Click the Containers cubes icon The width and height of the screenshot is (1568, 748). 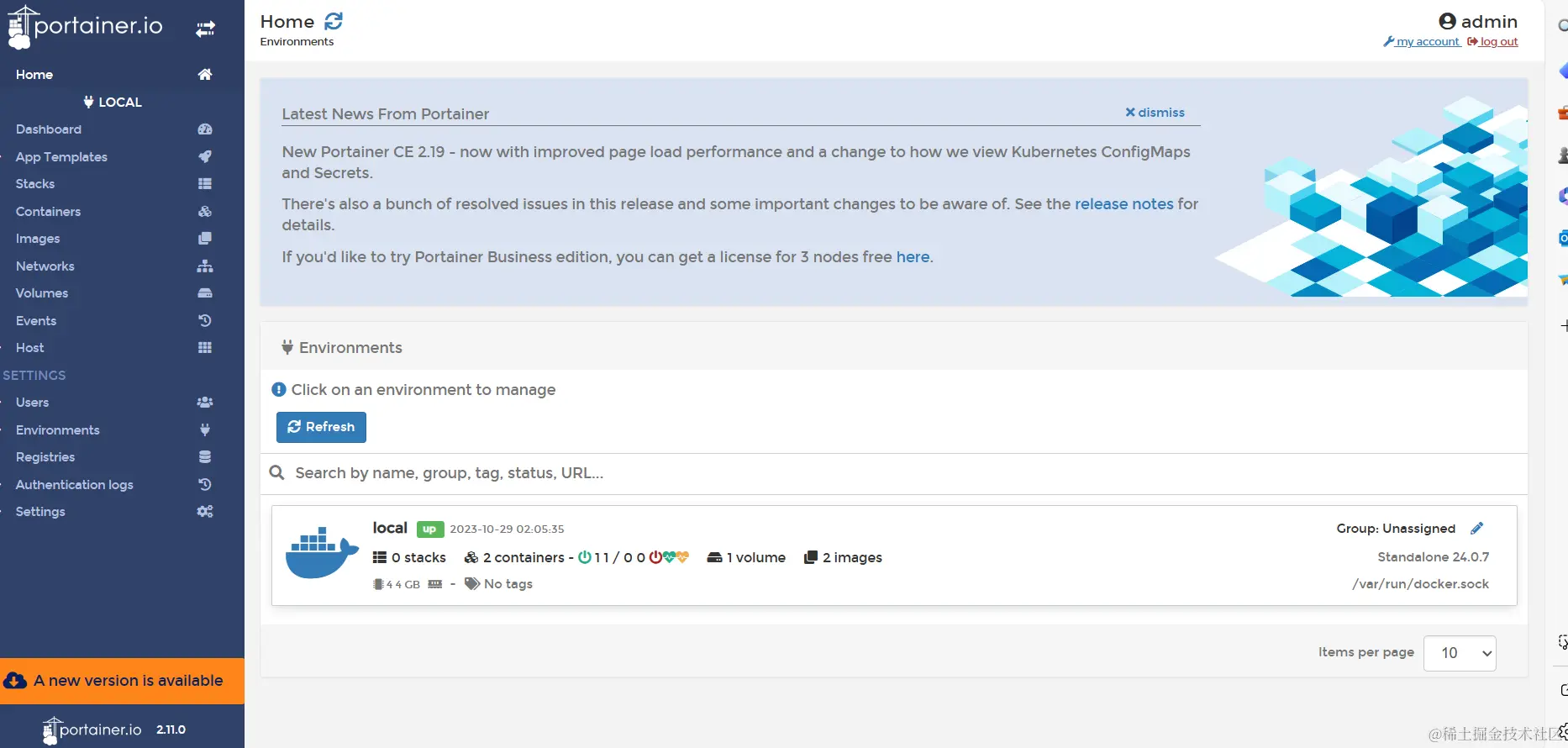[x=205, y=211]
